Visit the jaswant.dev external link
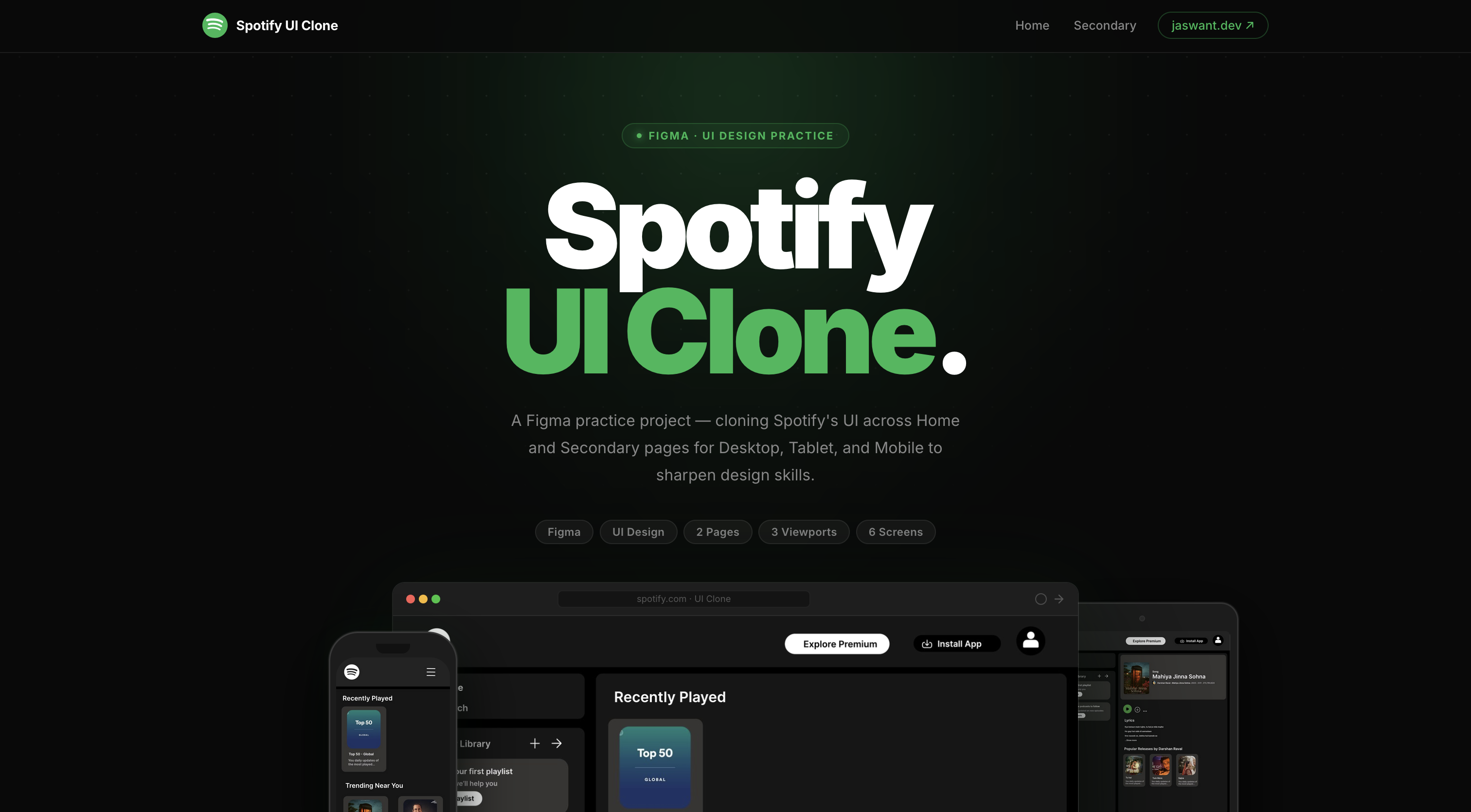The image size is (1471, 812). [1212, 25]
